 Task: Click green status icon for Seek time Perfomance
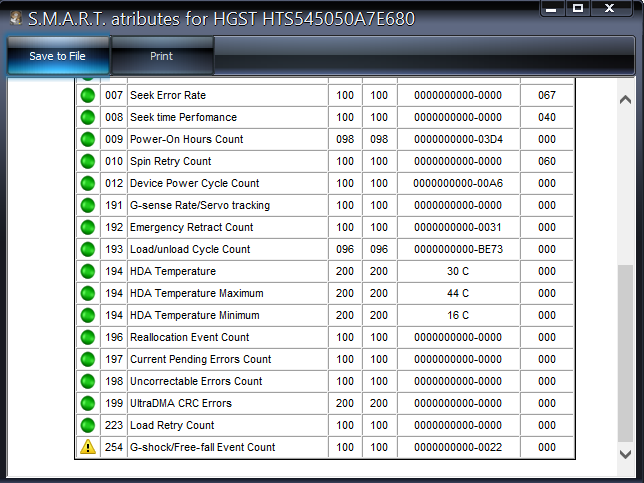pyautogui.click(x=87, y=117)
